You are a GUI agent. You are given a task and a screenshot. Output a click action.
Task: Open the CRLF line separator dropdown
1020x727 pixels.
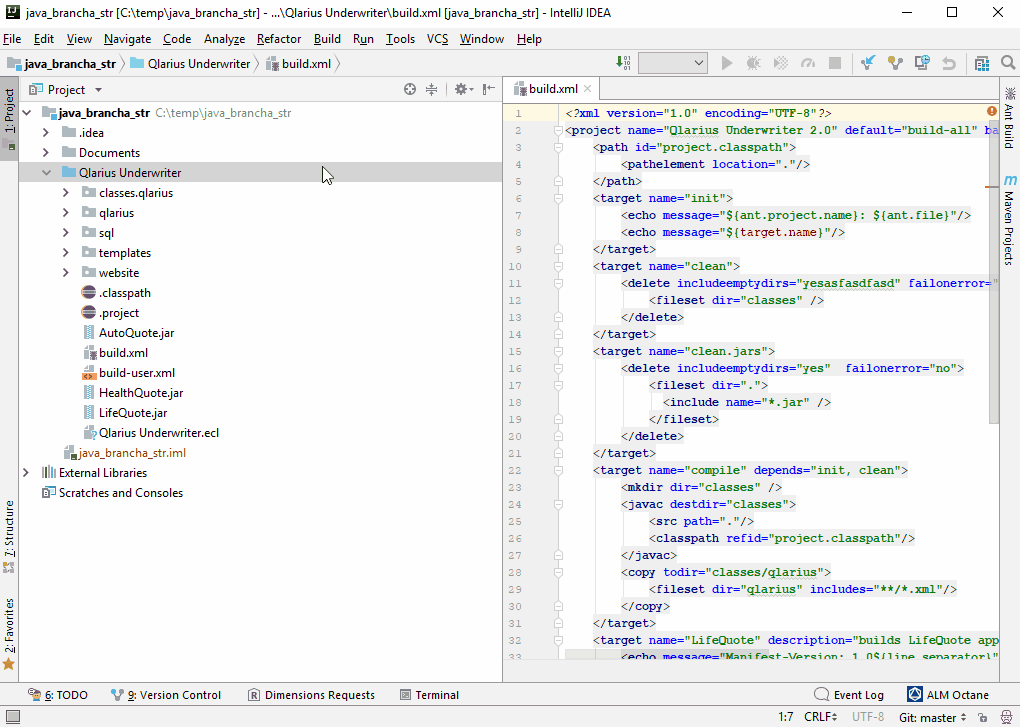tap(820, 717)
